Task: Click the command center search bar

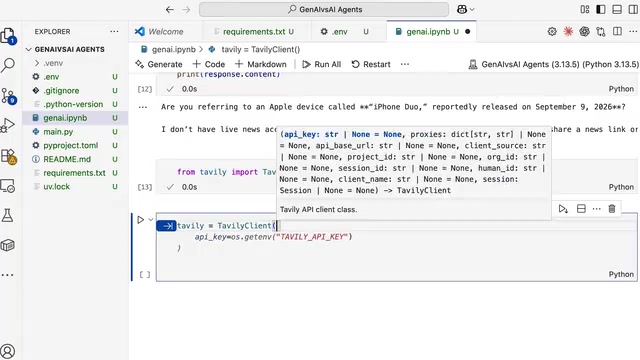Action: click(x=324, y=9)
